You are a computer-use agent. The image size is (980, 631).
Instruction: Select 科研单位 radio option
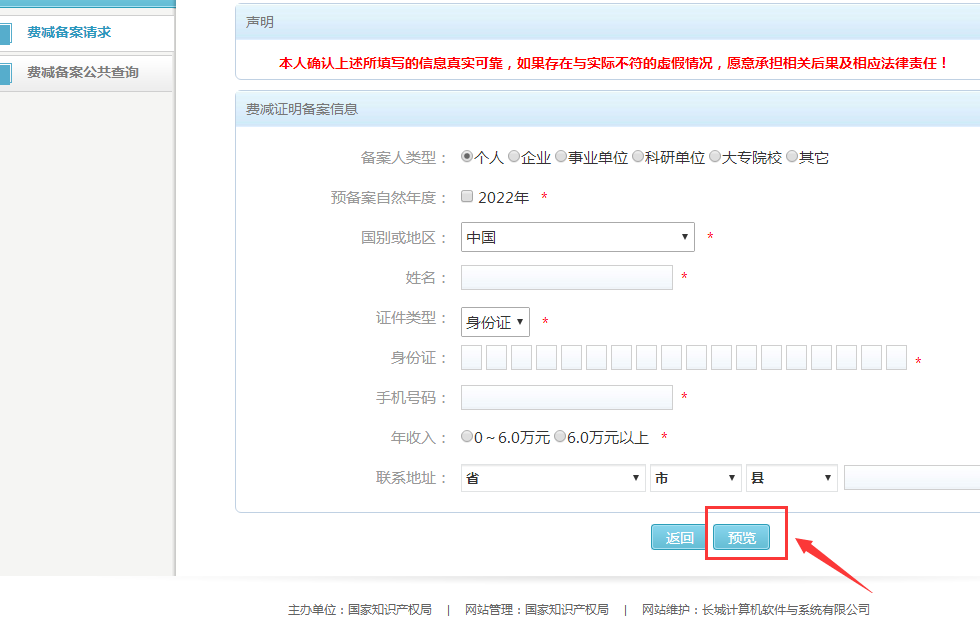point(638,157)
